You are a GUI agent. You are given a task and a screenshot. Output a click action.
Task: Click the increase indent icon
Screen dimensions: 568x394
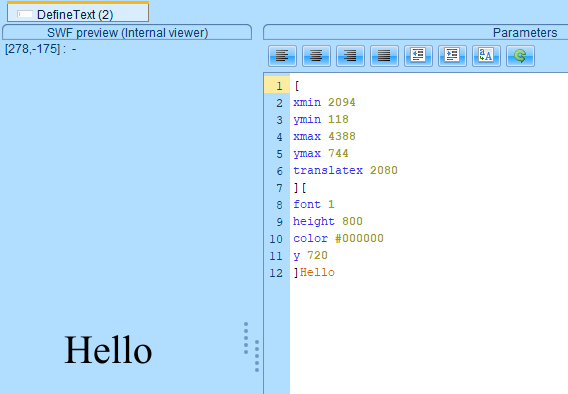[452, 56]
